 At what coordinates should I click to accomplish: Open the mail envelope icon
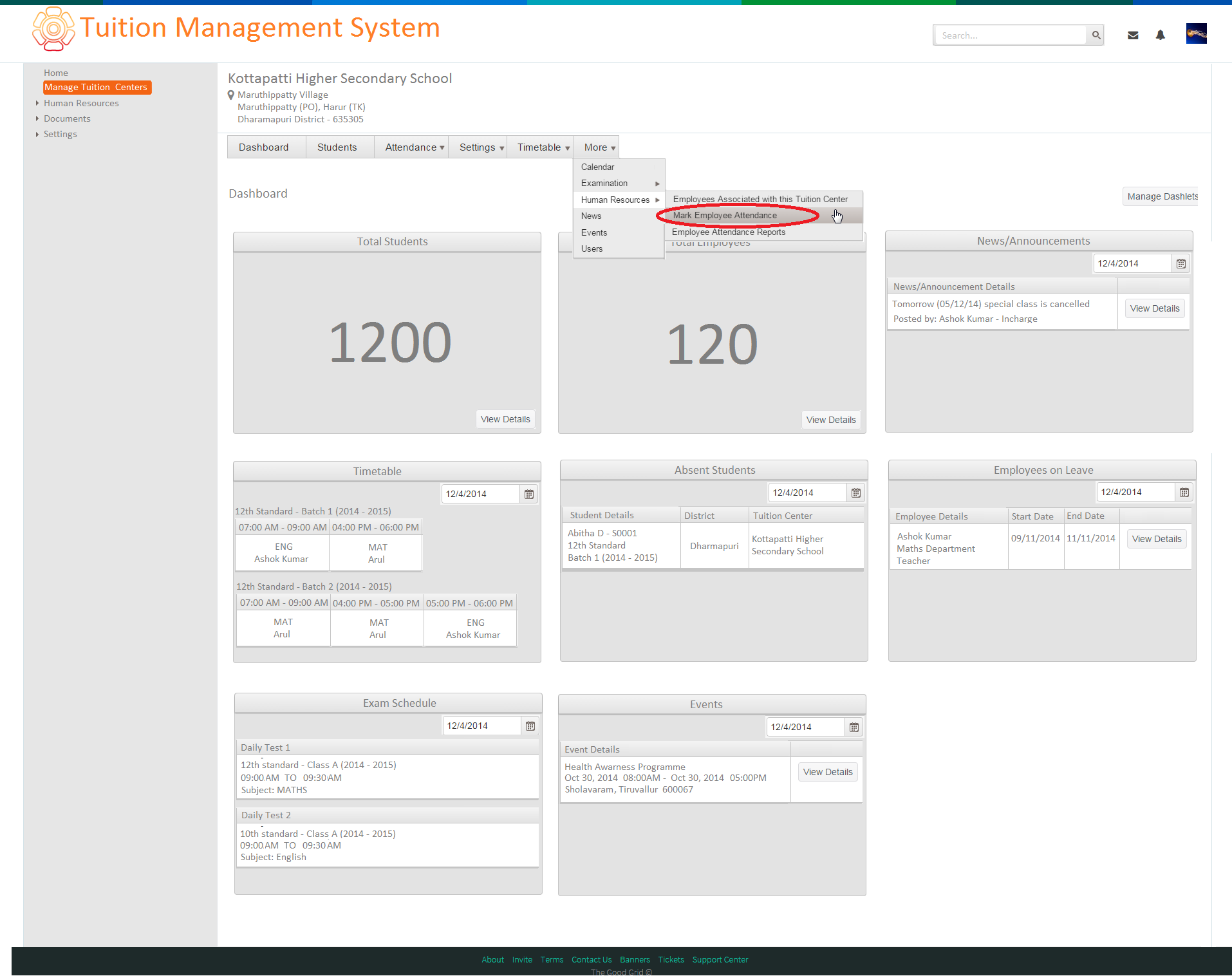coord(1133,35)
